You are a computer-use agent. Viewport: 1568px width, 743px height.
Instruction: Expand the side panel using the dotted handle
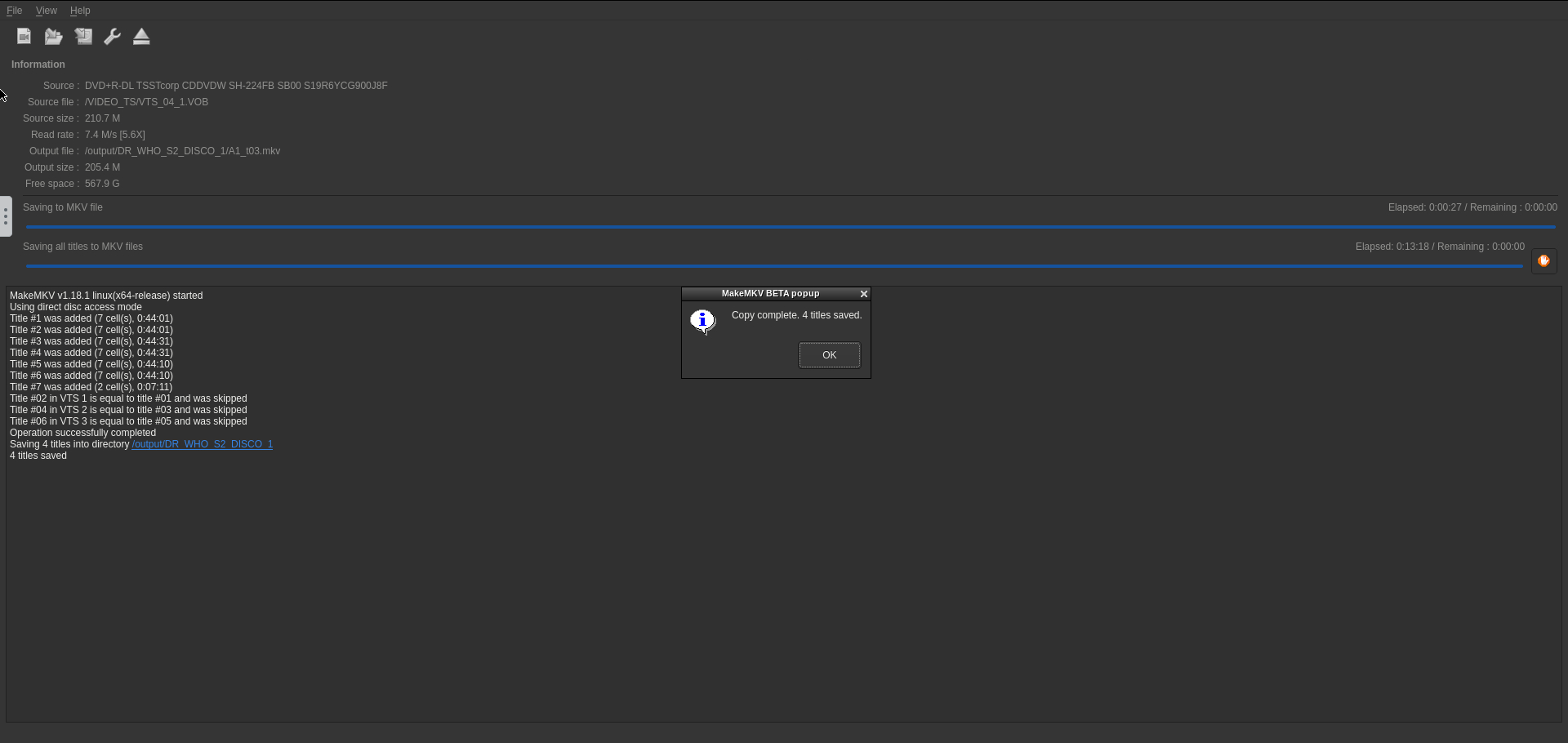6,216
